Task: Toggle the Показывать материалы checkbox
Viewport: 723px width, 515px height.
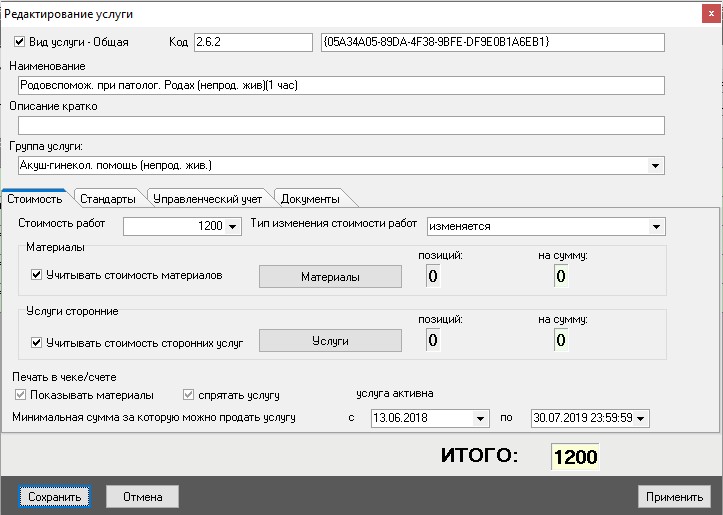Action: pyautogui.click(x=21, y=395)
